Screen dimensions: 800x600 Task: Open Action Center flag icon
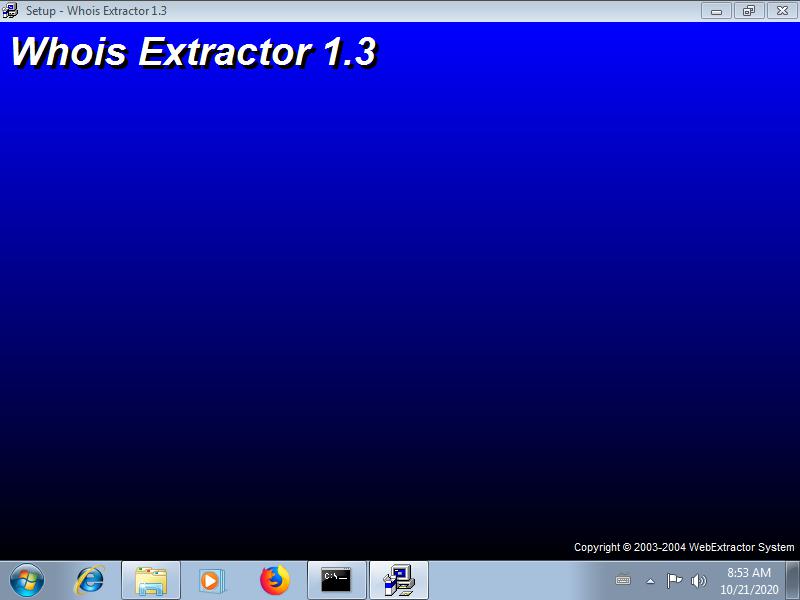pyautogui.click(x=674, y=581)
